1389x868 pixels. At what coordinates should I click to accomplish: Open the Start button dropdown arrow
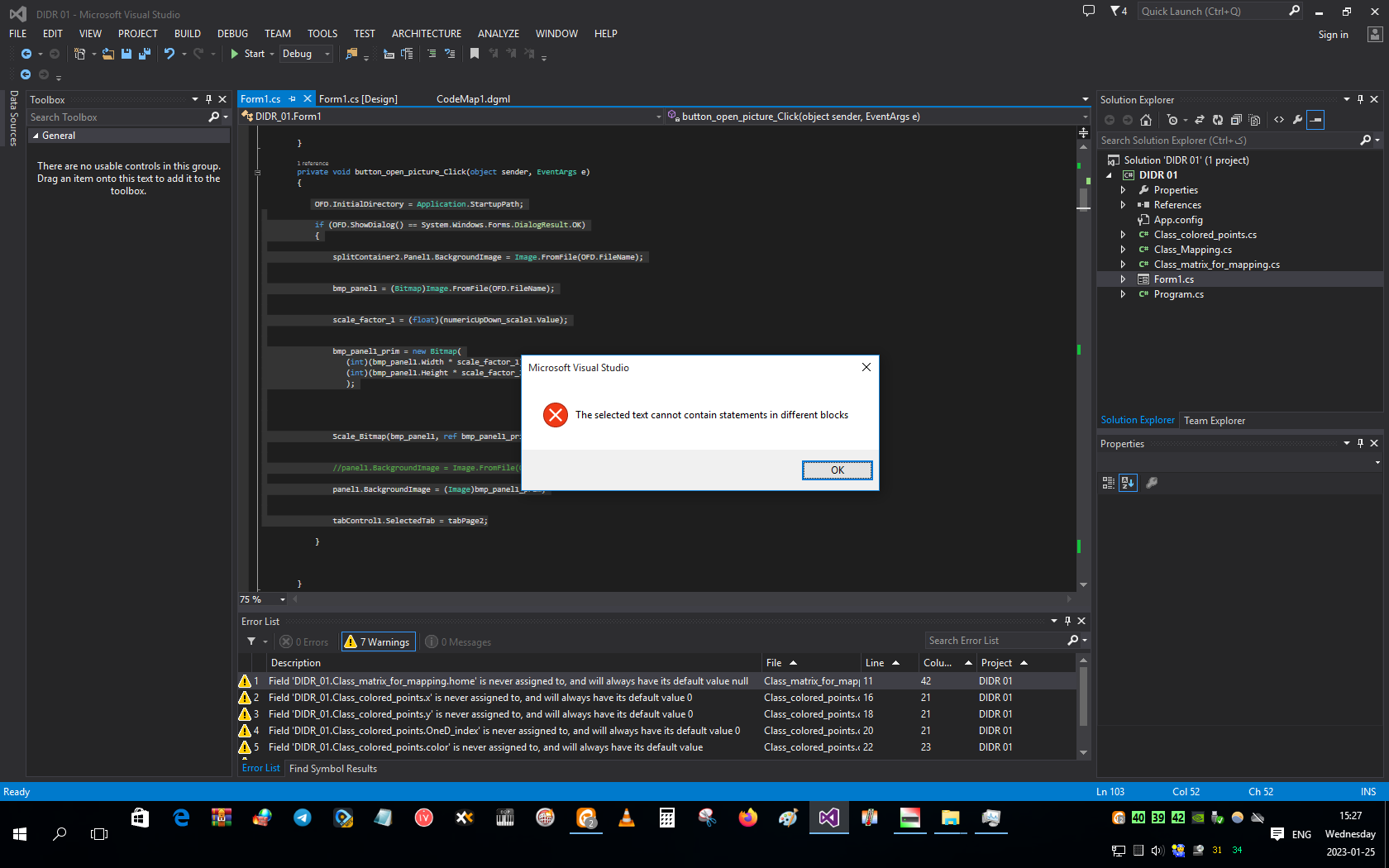click(x=272, y=54)
